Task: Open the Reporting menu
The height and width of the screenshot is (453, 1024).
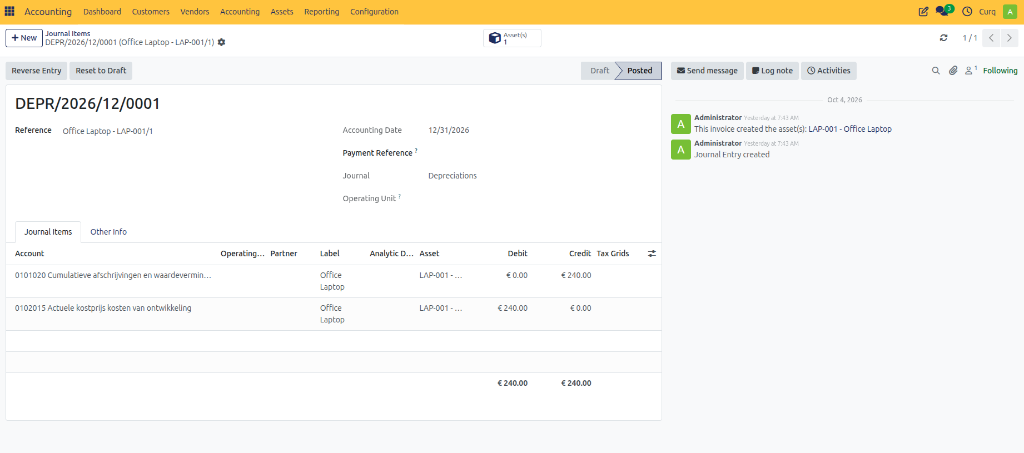Action: (x=322, y=12)
